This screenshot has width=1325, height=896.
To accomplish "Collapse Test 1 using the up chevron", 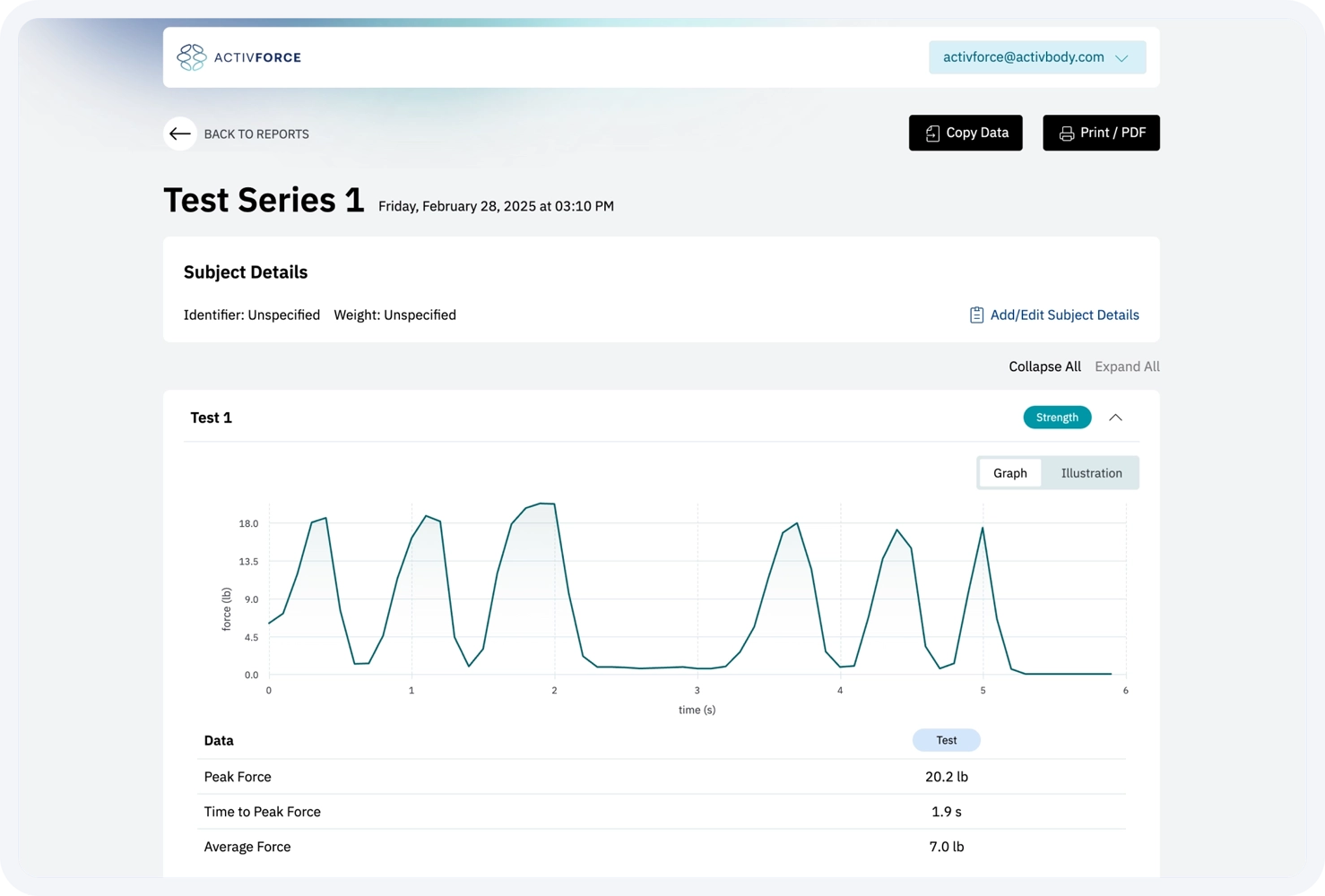I will coord(1115,418).
